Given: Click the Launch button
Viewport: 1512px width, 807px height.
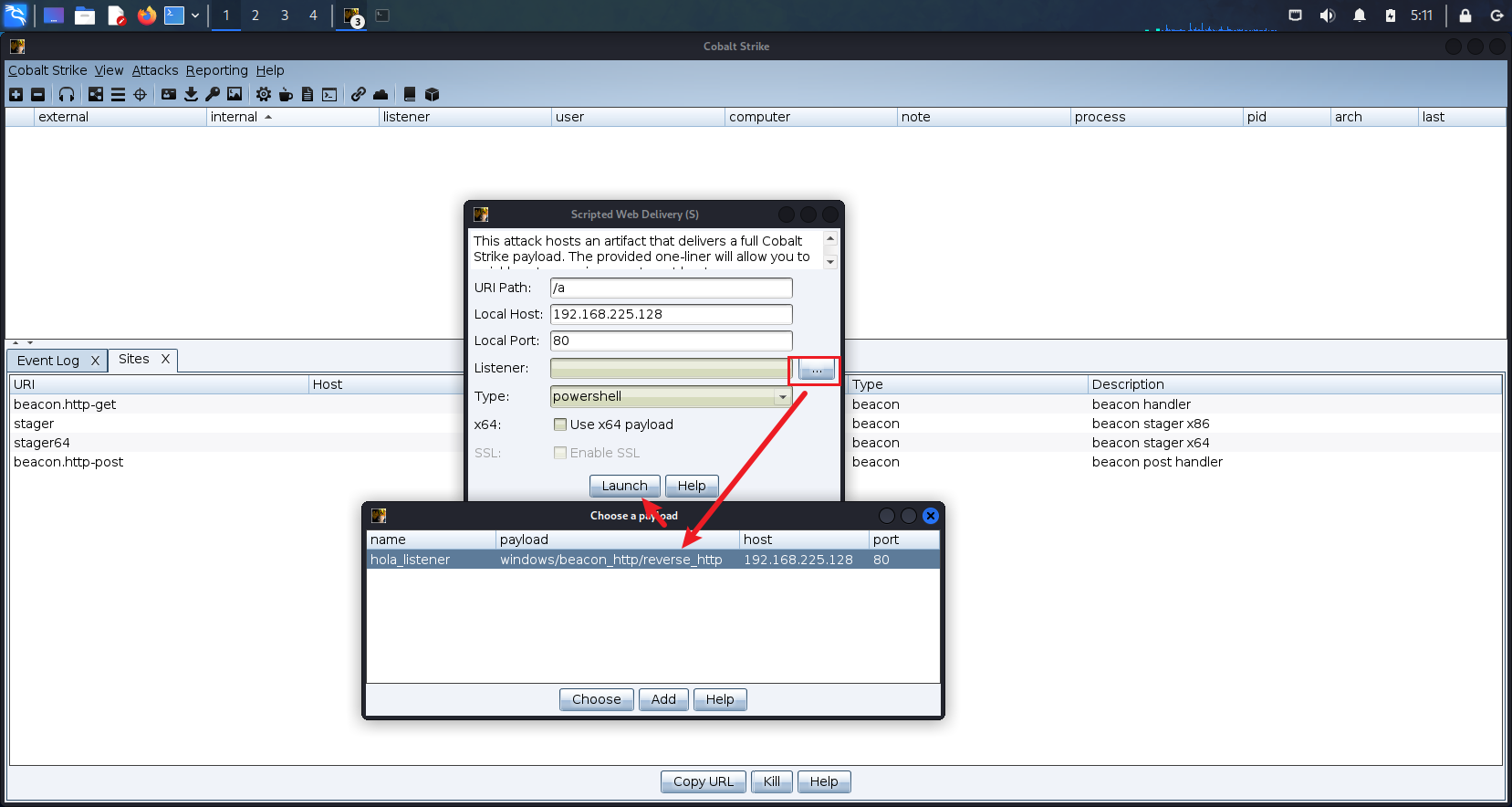Looking at the screenshot, I should (x=624, y=486).
